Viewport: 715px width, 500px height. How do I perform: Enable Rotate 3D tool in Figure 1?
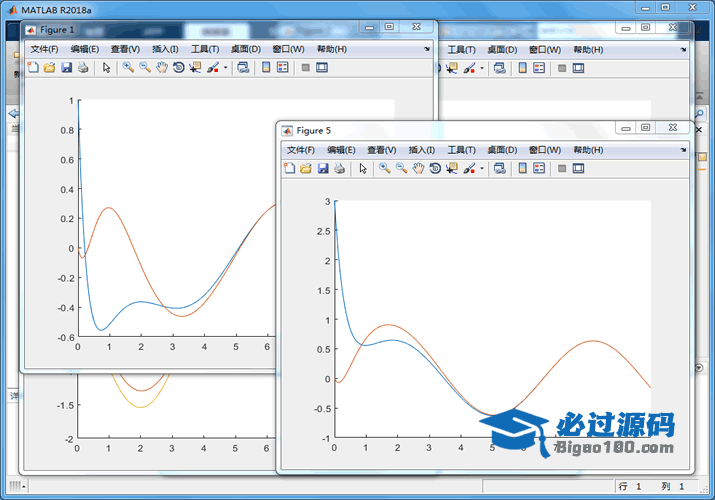[179, 67]
